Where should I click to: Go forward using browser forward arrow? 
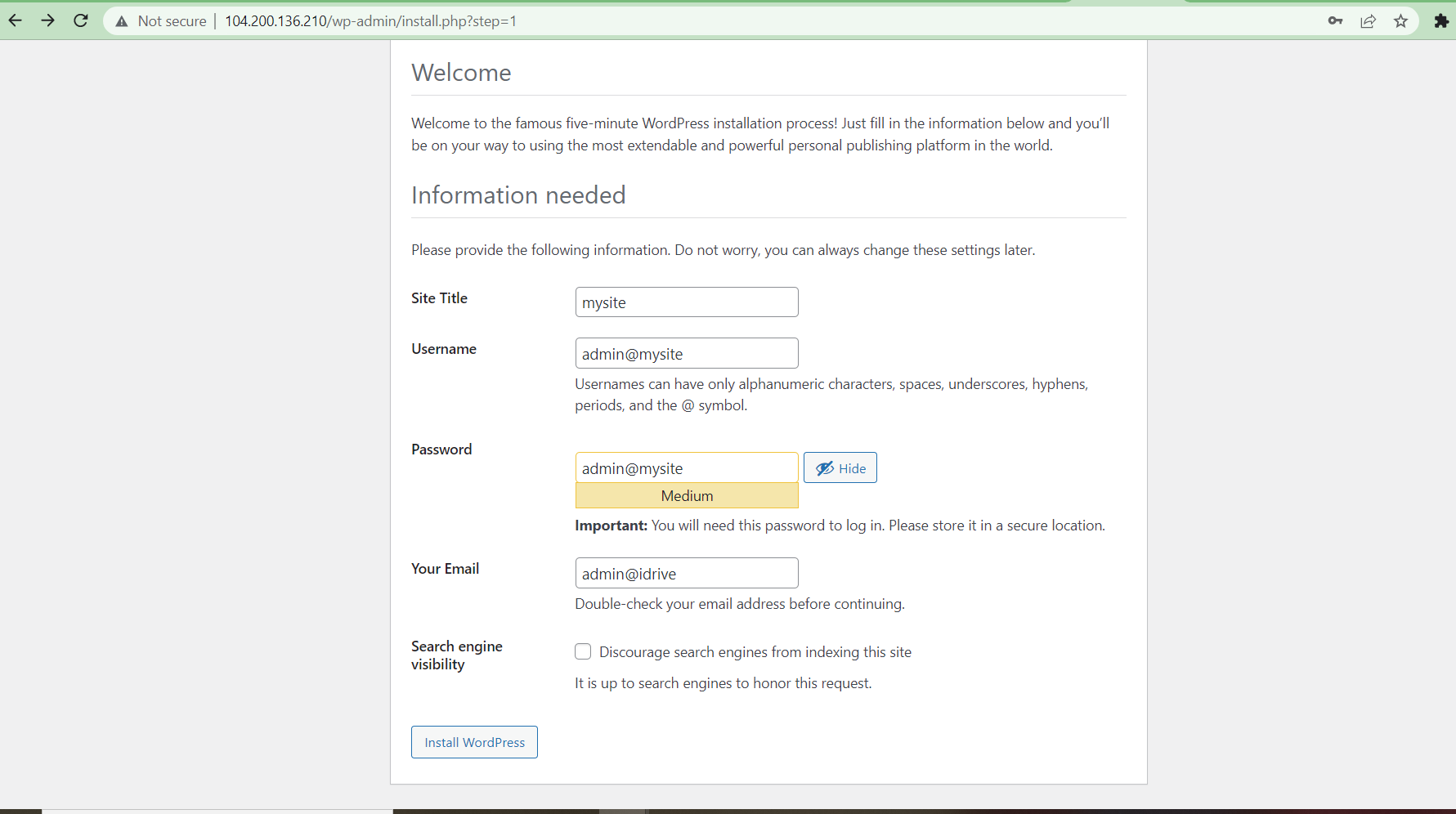pos(48,20)
